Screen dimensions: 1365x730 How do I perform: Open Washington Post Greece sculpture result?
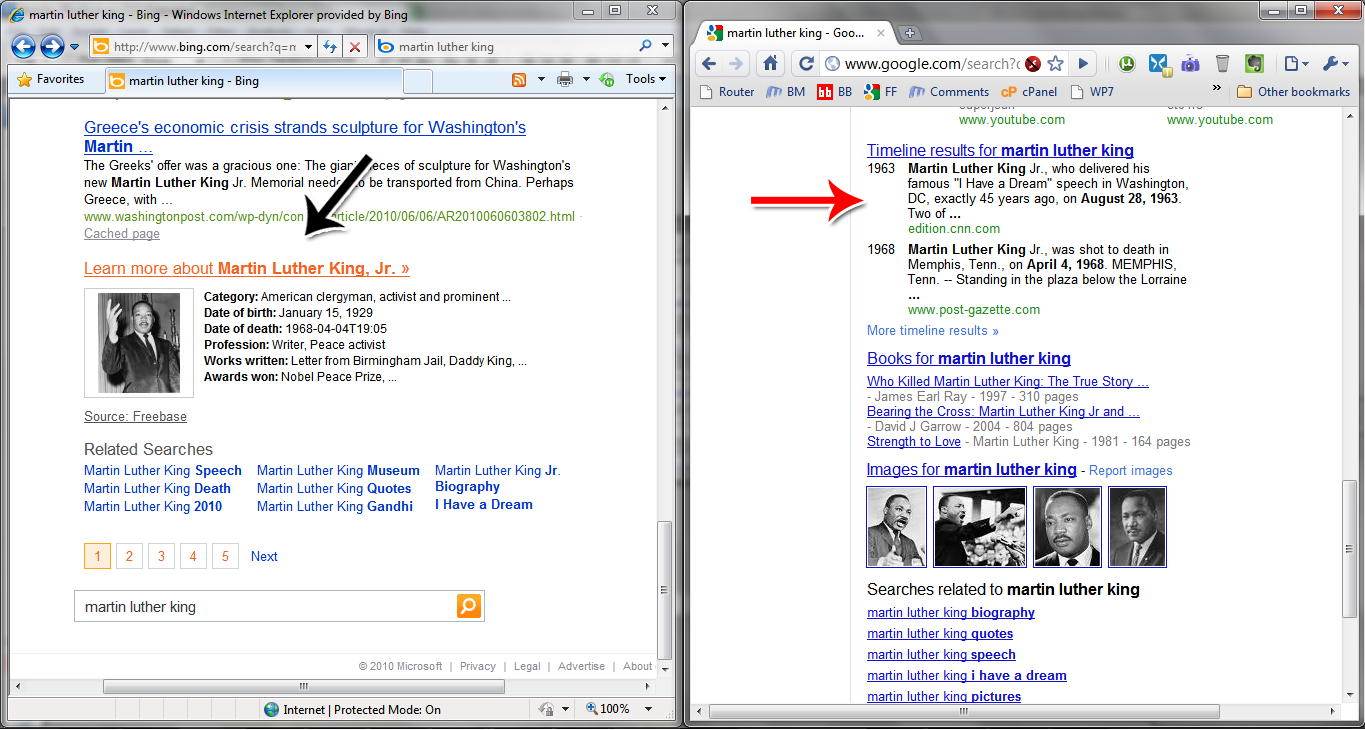click(x=305, y=137)
